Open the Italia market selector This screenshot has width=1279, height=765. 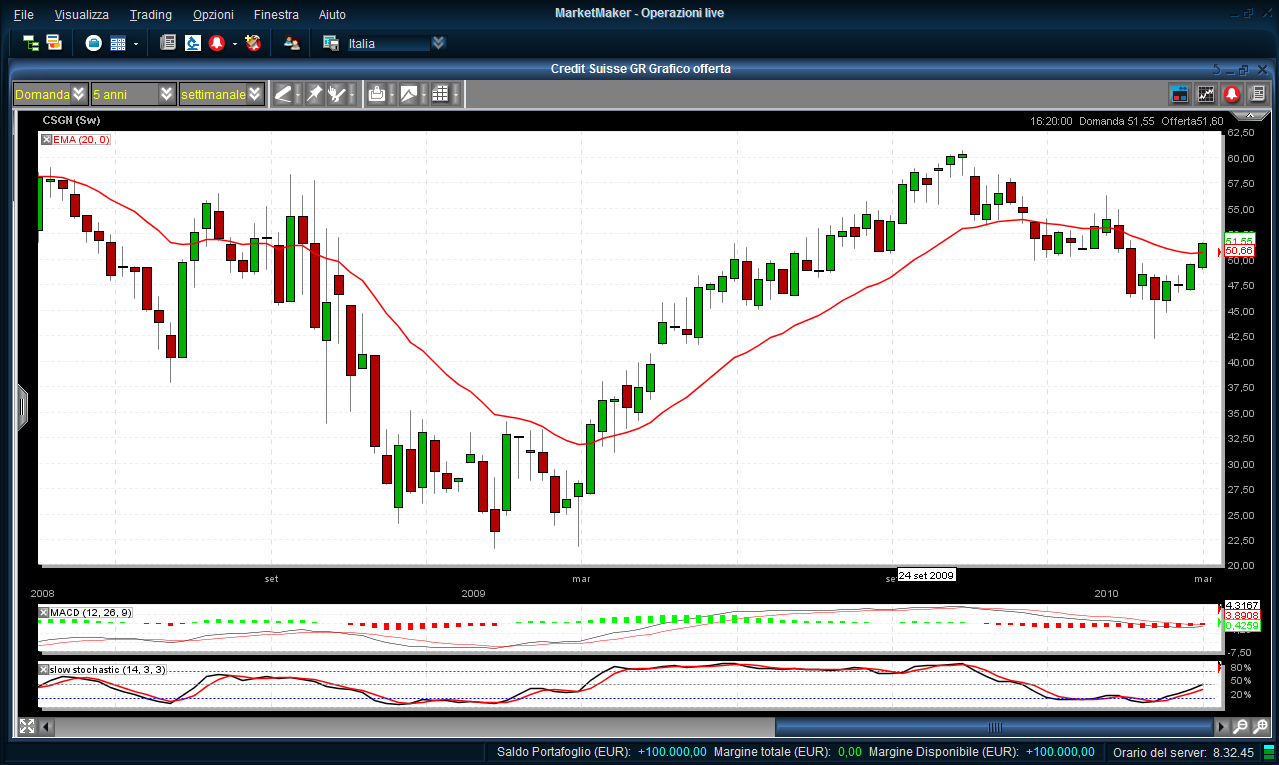click(x=390, y=43)
